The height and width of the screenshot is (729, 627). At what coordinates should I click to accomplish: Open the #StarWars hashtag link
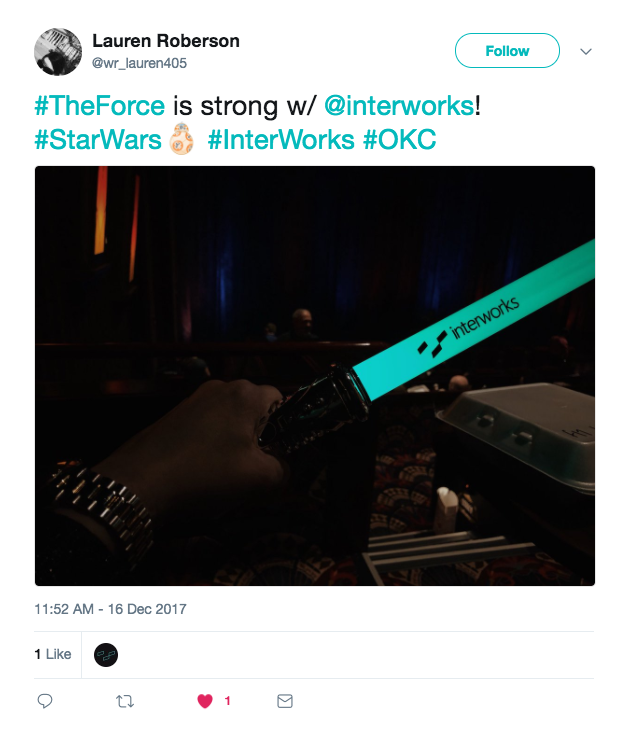[x=97, y=139]
